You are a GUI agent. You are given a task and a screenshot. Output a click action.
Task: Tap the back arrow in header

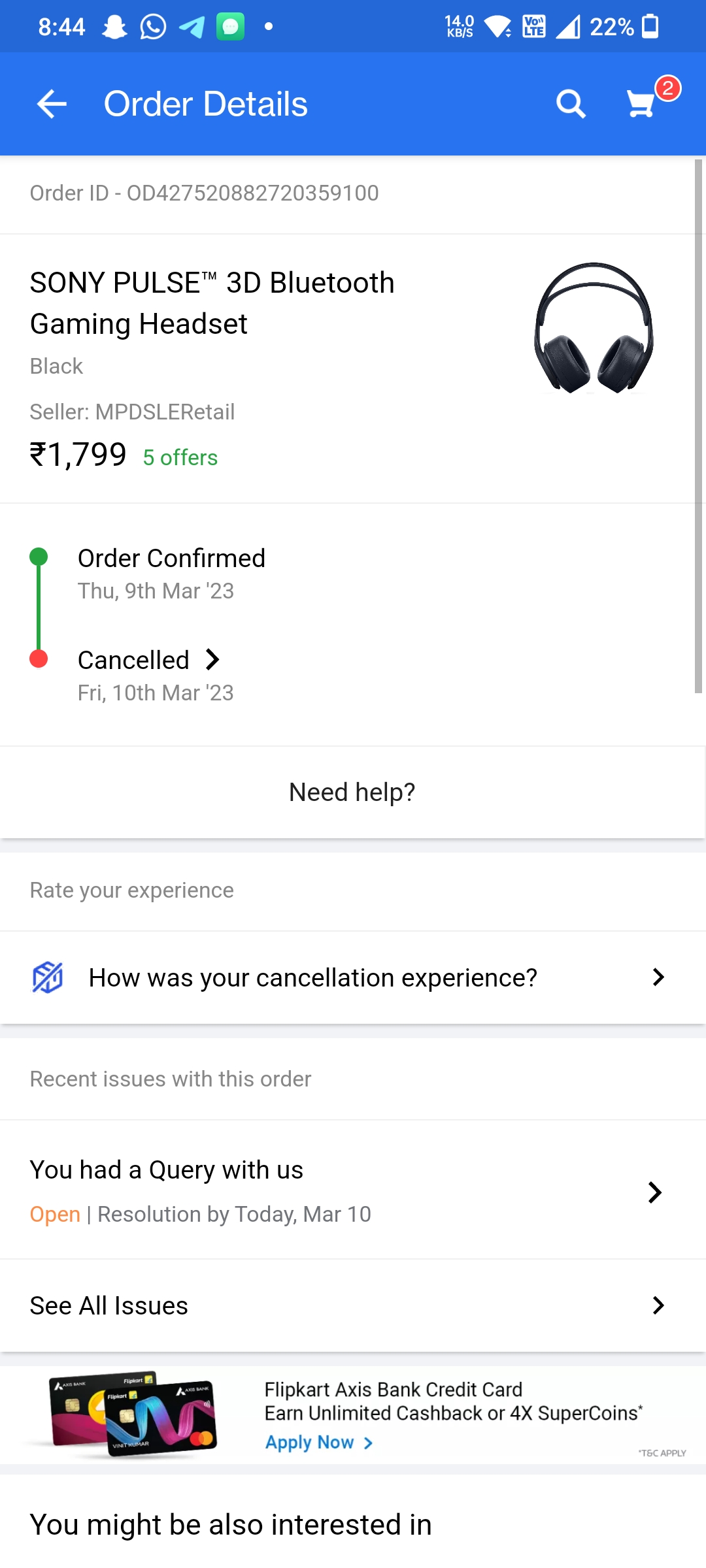(52, 104)
